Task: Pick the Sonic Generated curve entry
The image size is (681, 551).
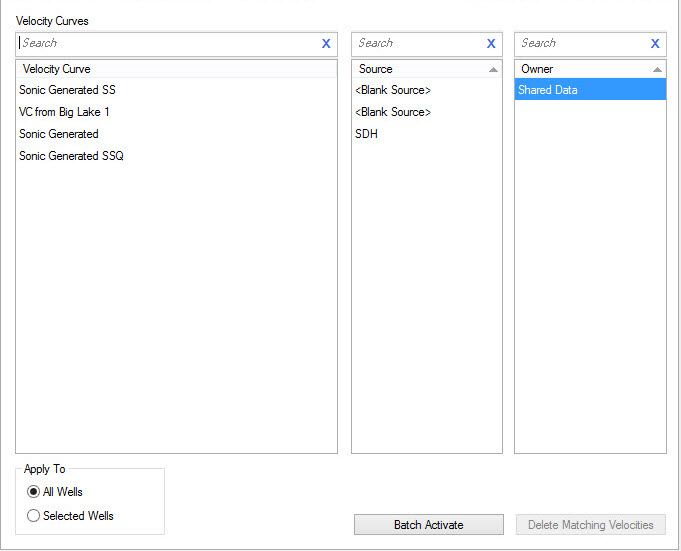Action: pos(59,134)
